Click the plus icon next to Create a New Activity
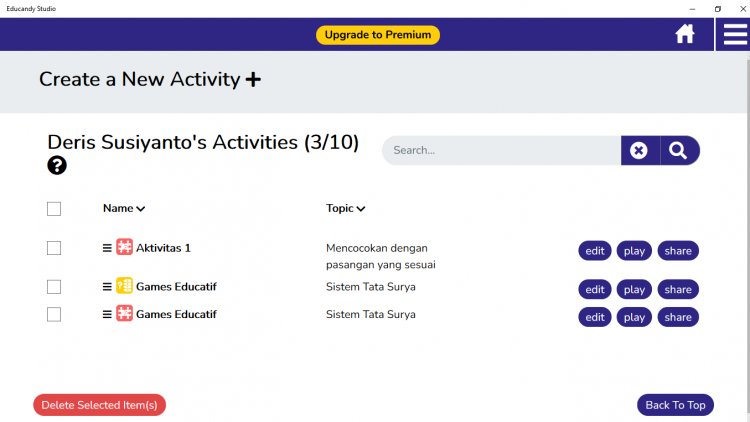 [x=253, y=80]
